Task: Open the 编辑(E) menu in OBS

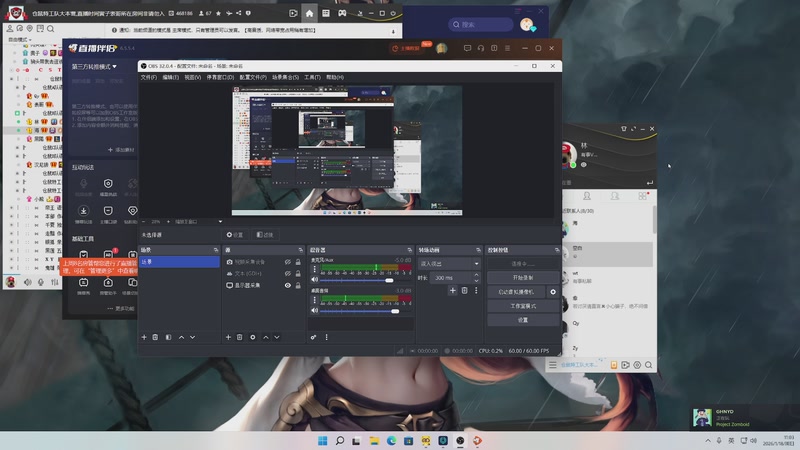Action: click(x=170, y=77)
